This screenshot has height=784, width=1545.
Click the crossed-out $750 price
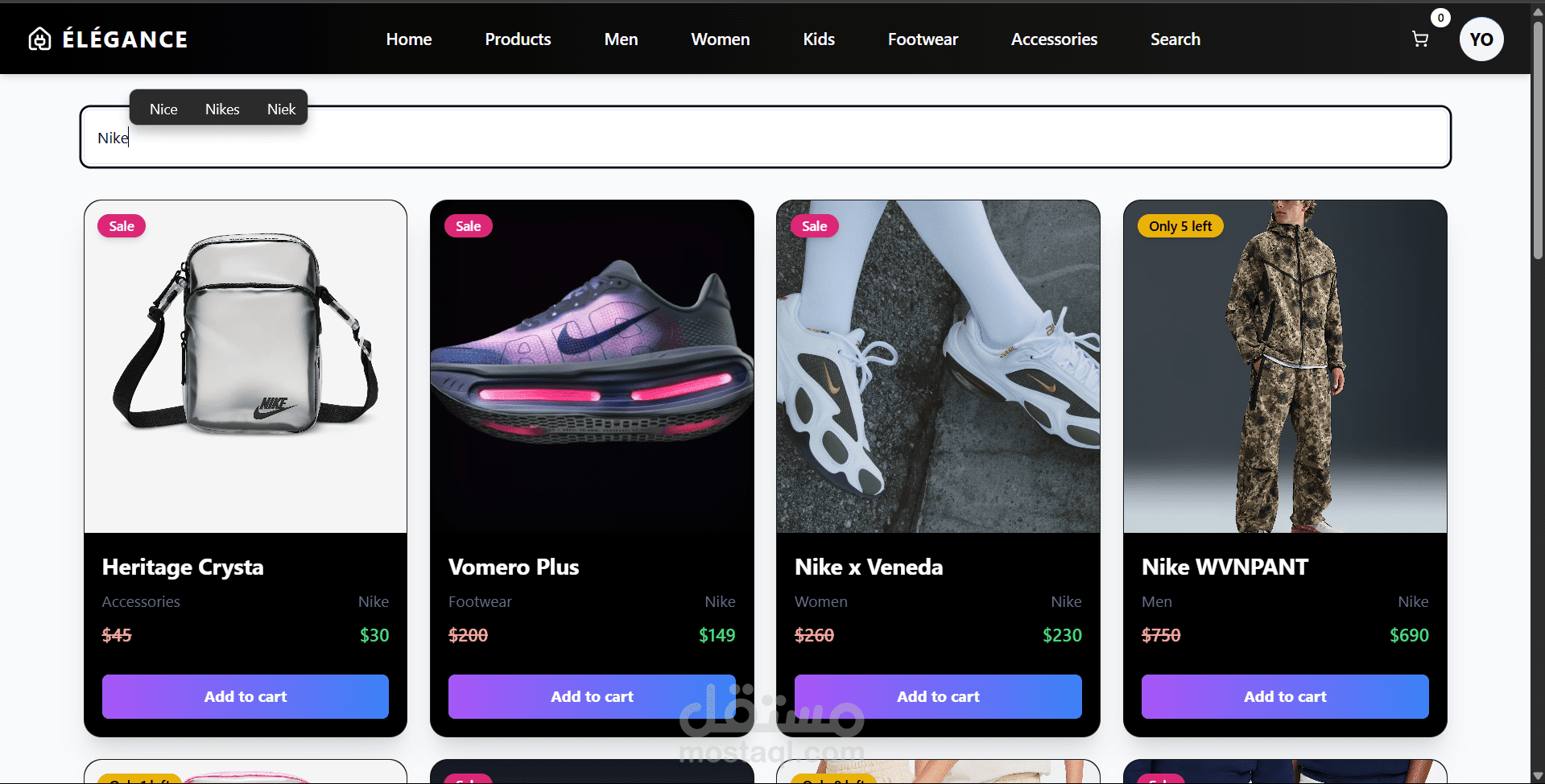(x=1161, y=635)
